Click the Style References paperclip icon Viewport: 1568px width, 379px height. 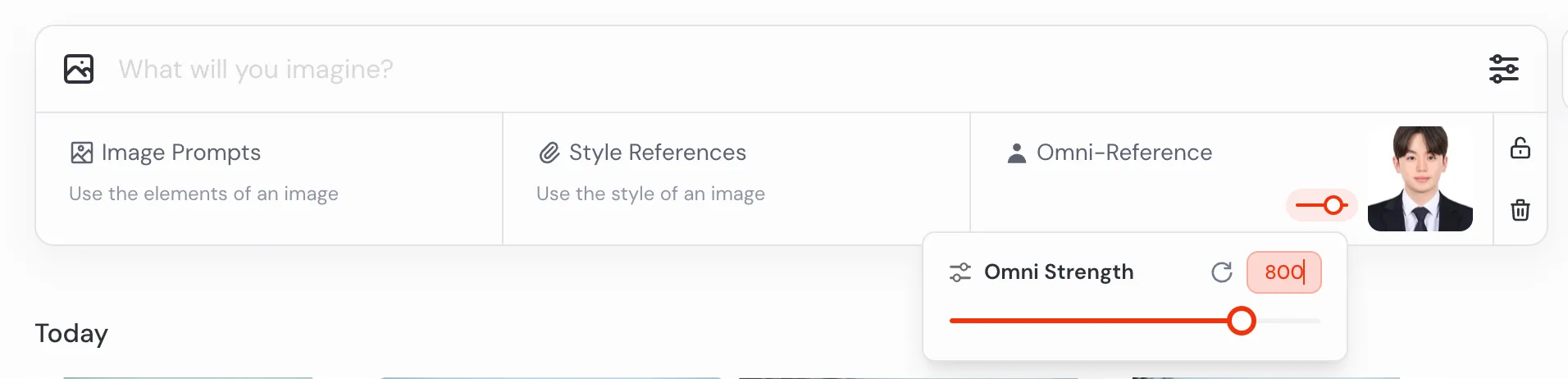(549, 153)
